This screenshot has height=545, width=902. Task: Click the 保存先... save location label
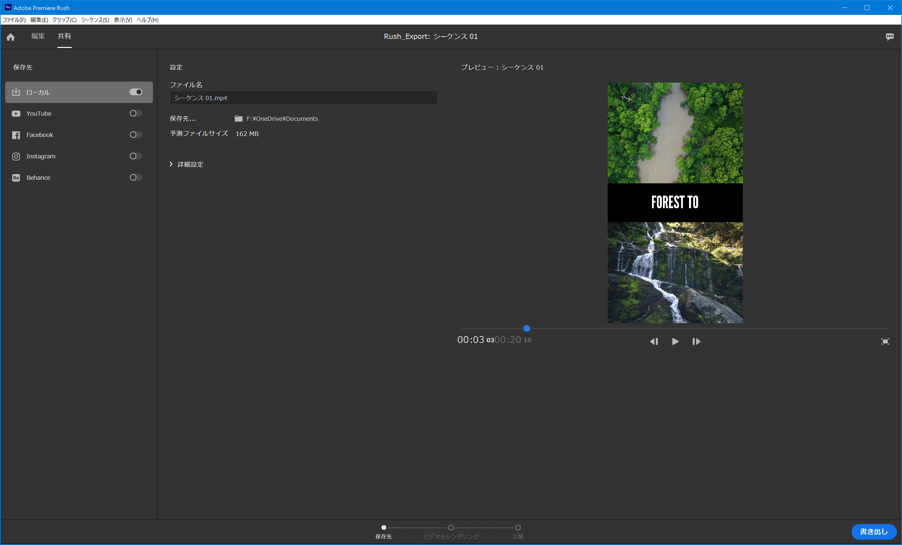183,119
